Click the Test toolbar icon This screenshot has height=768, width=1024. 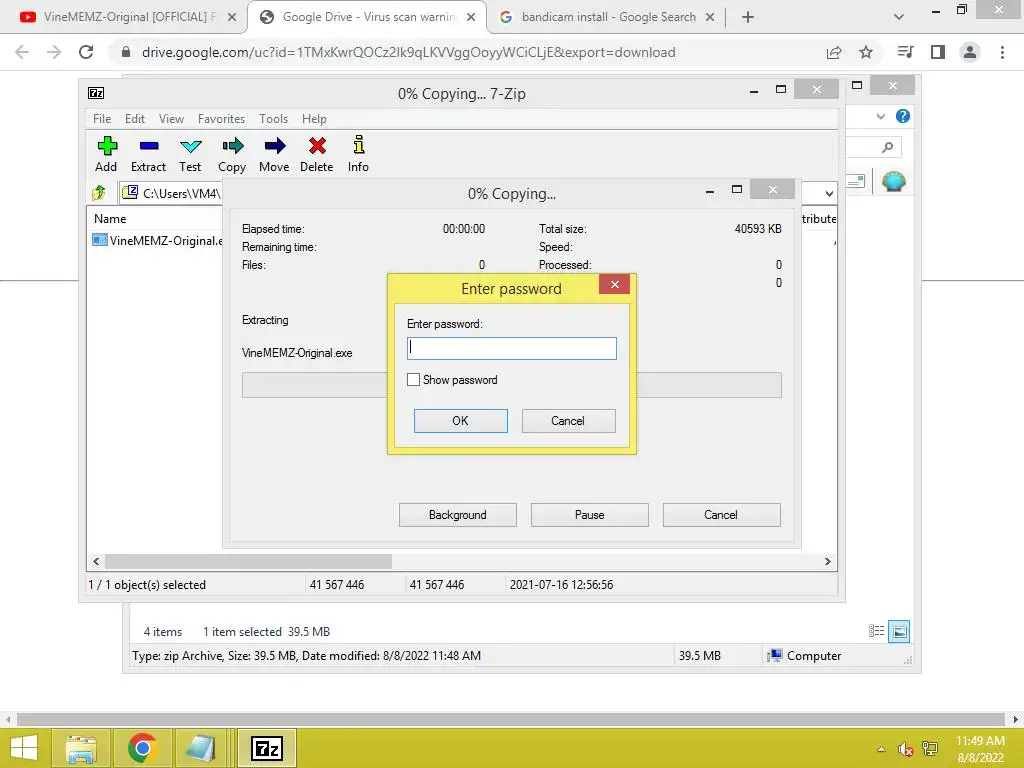coord(191,146)
